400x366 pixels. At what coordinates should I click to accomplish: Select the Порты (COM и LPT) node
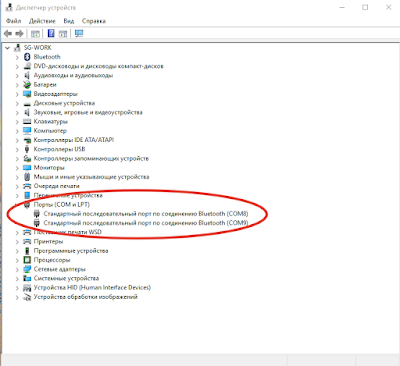point(62,205)
